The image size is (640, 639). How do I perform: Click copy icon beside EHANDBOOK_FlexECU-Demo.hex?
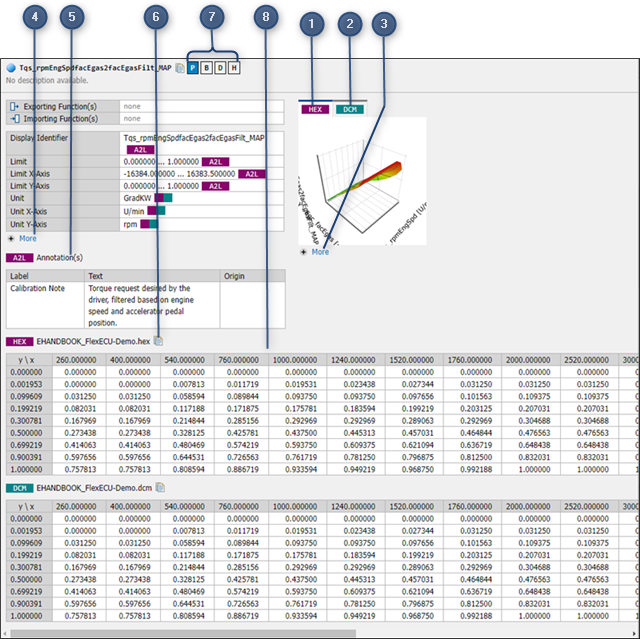tap(159, 341)
